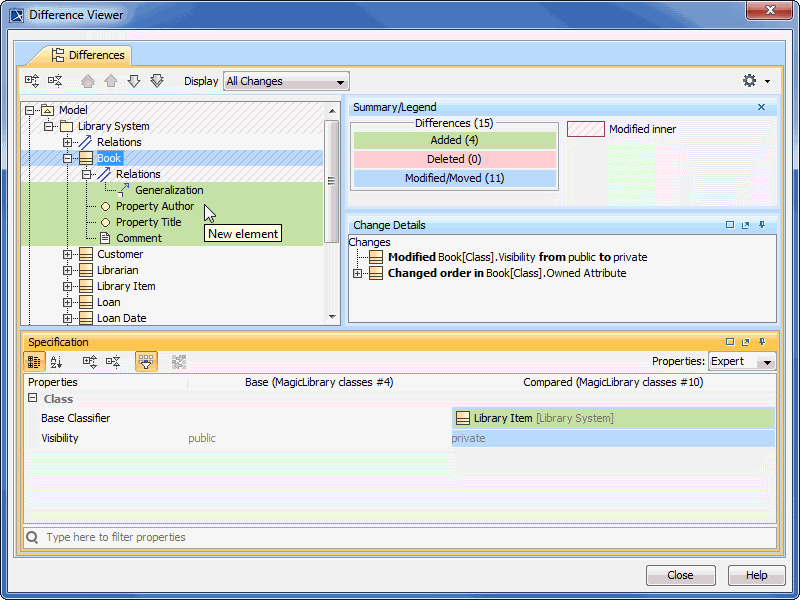Go to previous change arrow icon

tap(111, 81)
